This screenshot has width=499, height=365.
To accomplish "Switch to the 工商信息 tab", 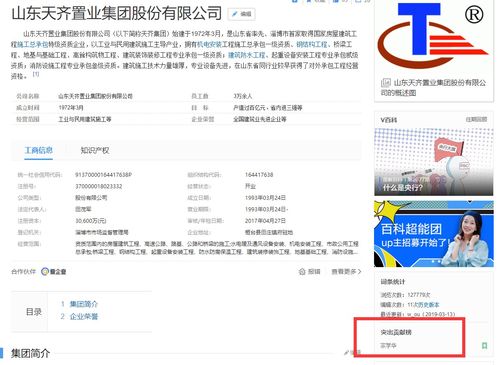I will [39, 150].
